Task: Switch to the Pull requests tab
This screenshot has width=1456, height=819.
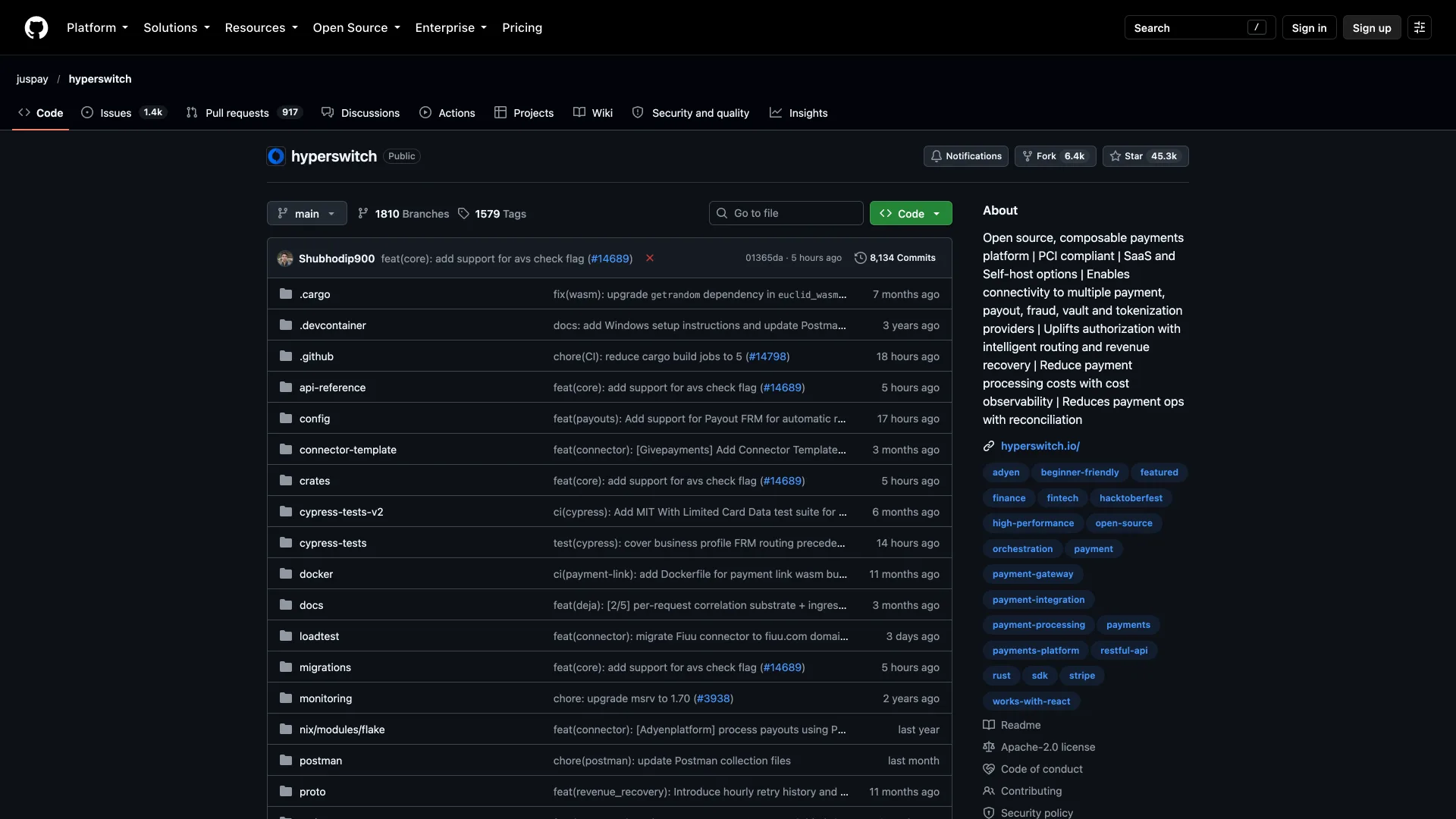Action: pos(244,113)
